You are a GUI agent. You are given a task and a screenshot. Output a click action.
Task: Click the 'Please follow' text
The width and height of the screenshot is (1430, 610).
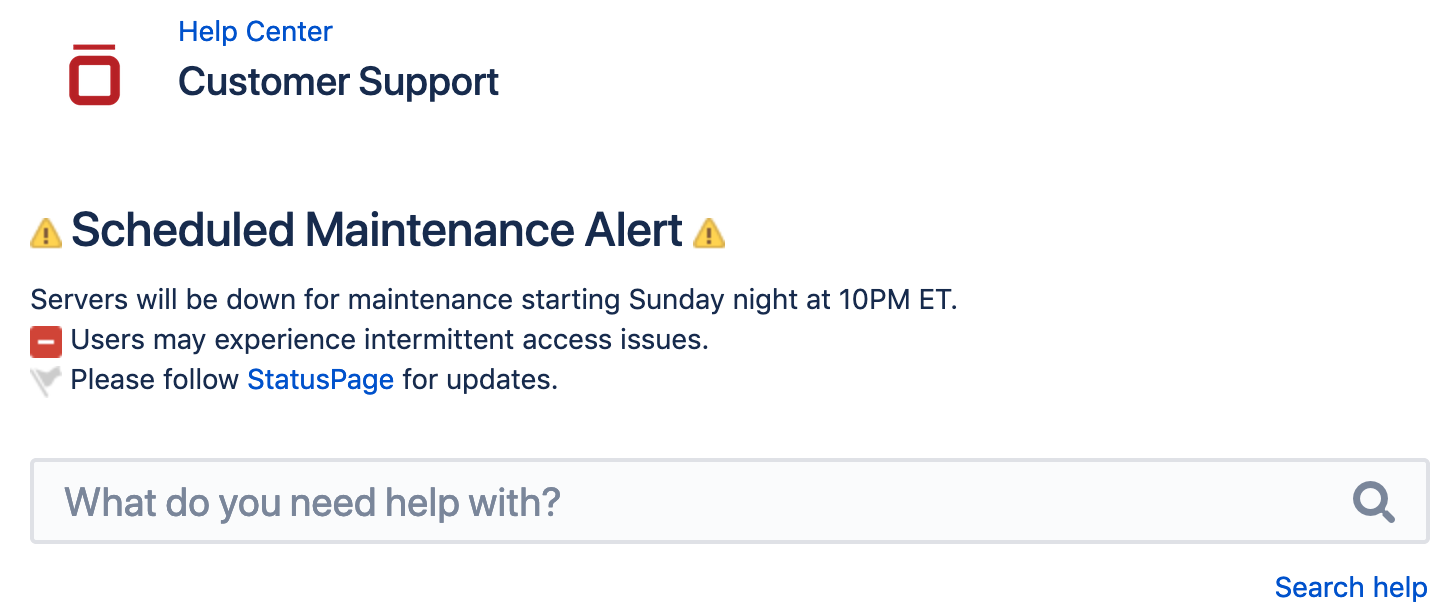[x=155, y=380]
